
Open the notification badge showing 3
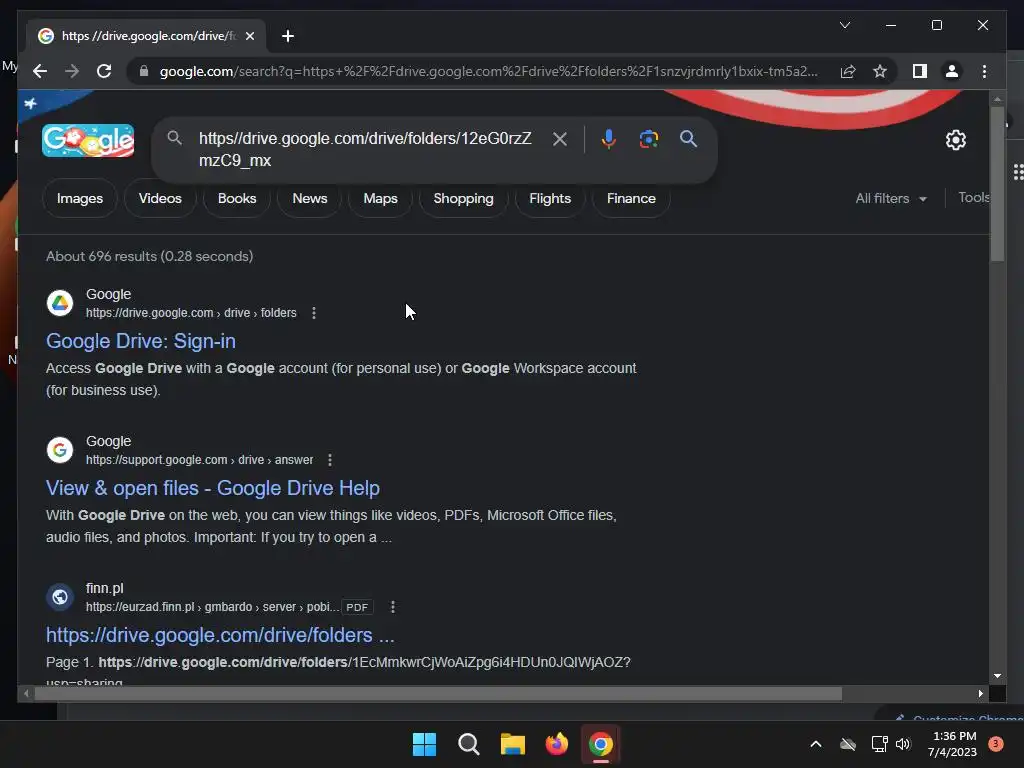[x=996, y=744]
